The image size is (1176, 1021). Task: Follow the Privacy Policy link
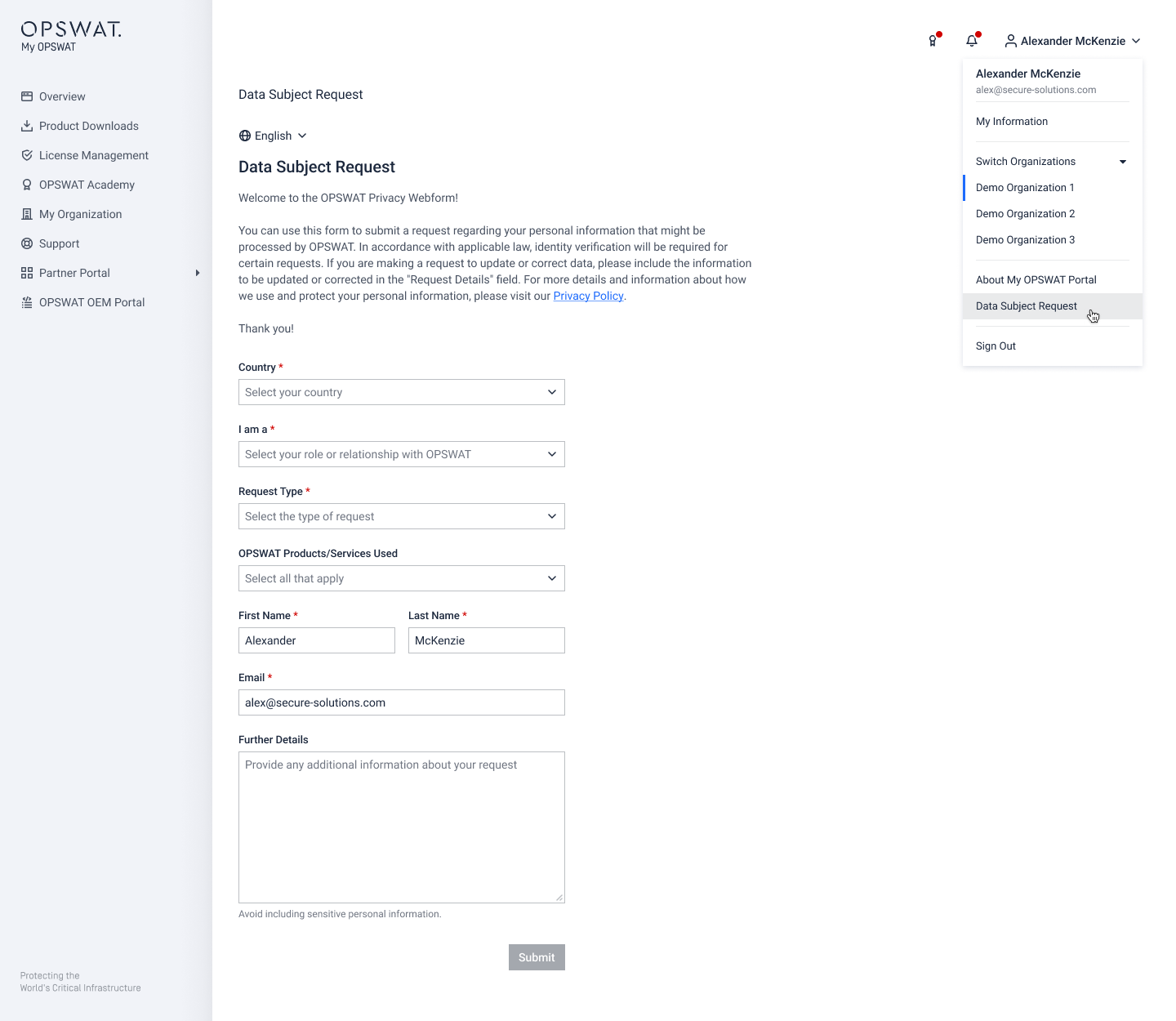[588, 296]
